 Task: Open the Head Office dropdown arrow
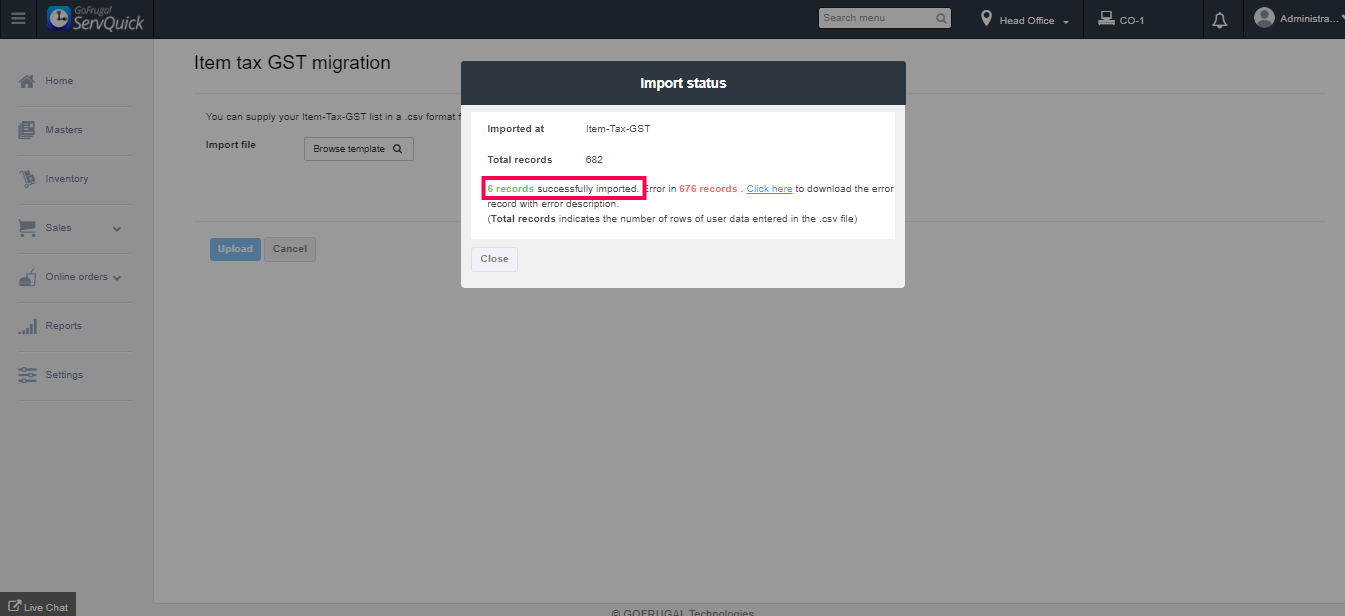(1066, 22)
